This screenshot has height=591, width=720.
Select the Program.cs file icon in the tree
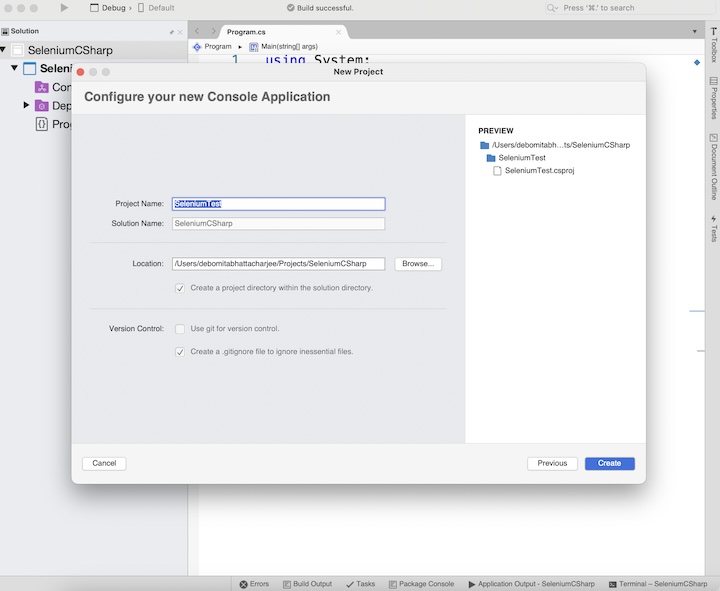pyautogui.click(x=42, y=124)
